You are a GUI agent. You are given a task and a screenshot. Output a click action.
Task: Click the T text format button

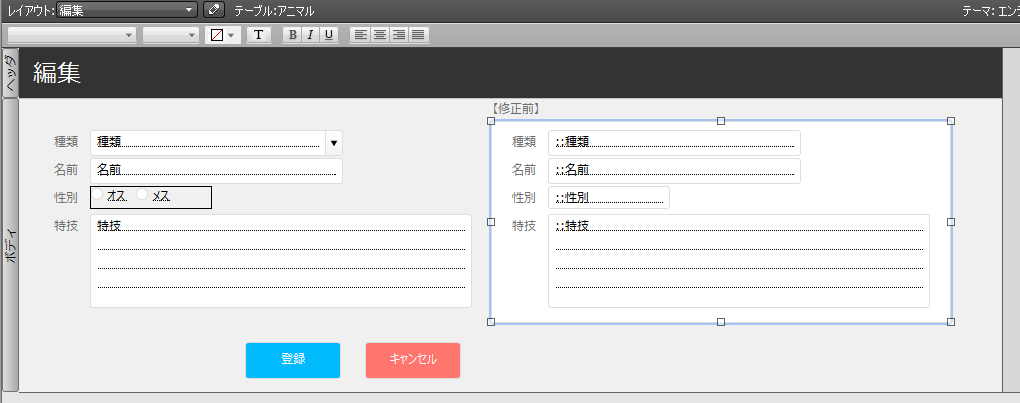[x=259, y=35]
